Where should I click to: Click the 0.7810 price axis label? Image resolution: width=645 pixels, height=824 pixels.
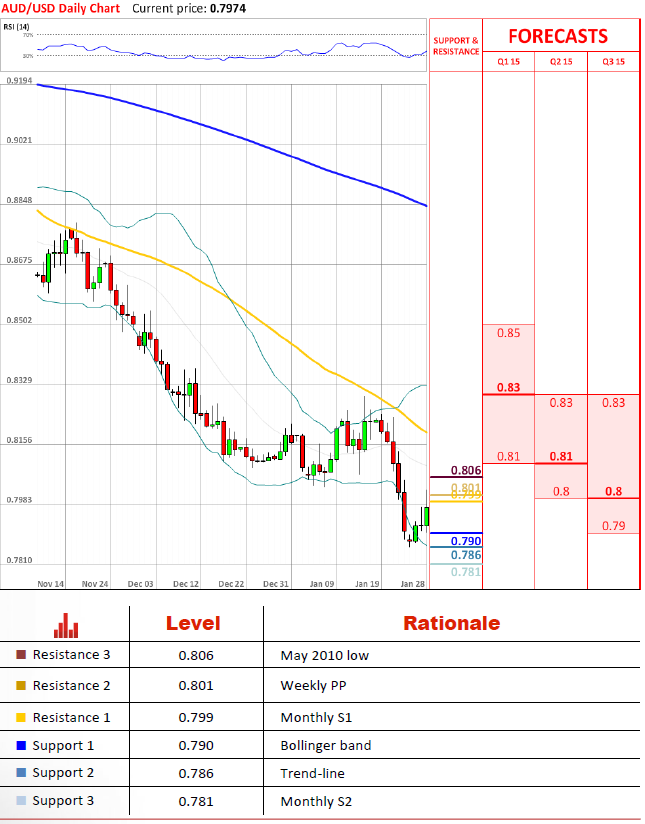[x=19, y=560]
